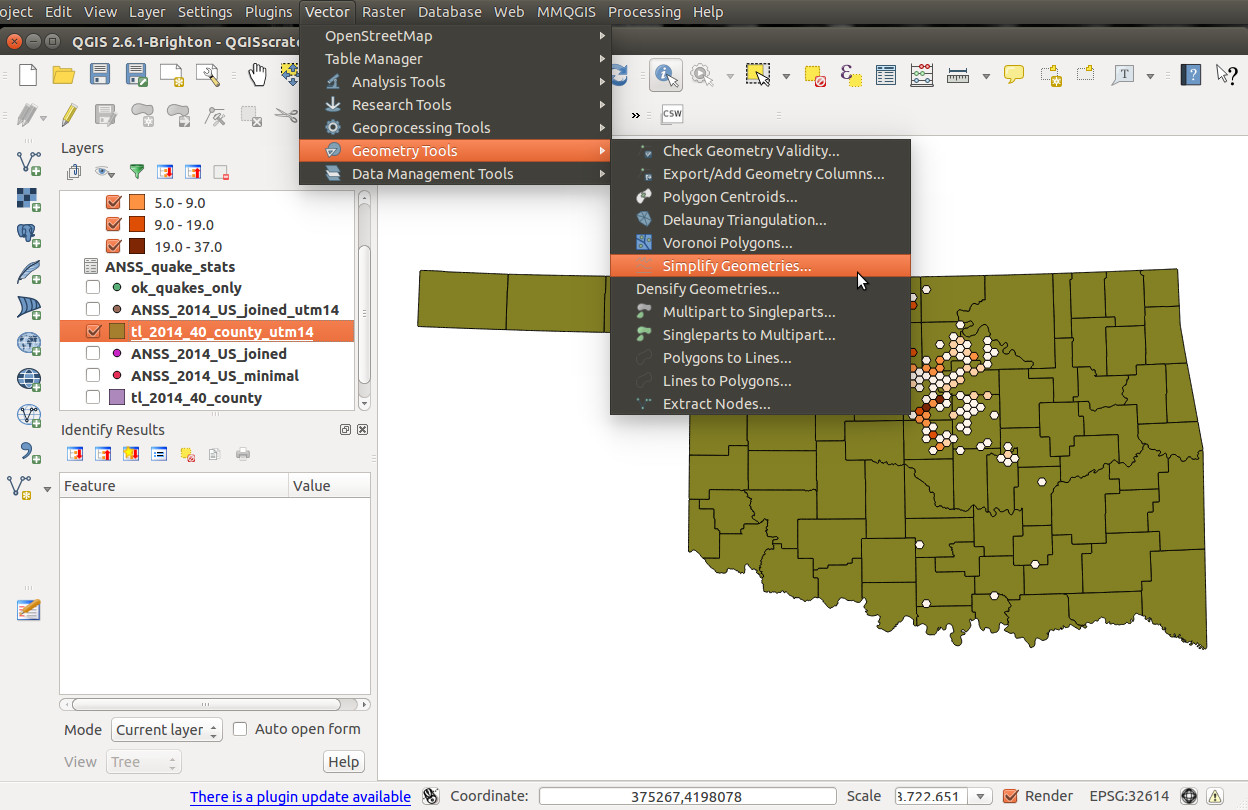Expand the Measure tool dropdown arrow

point(986,76)
